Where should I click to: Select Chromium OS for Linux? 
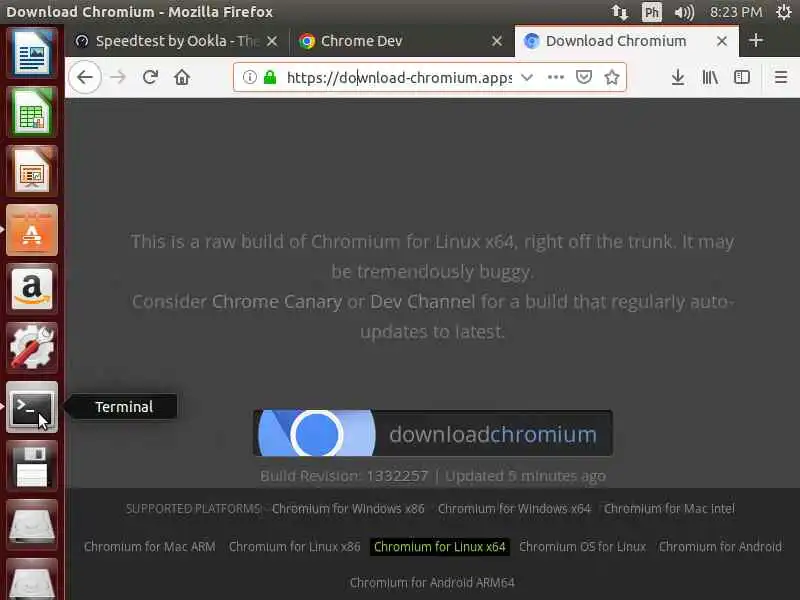582,546
